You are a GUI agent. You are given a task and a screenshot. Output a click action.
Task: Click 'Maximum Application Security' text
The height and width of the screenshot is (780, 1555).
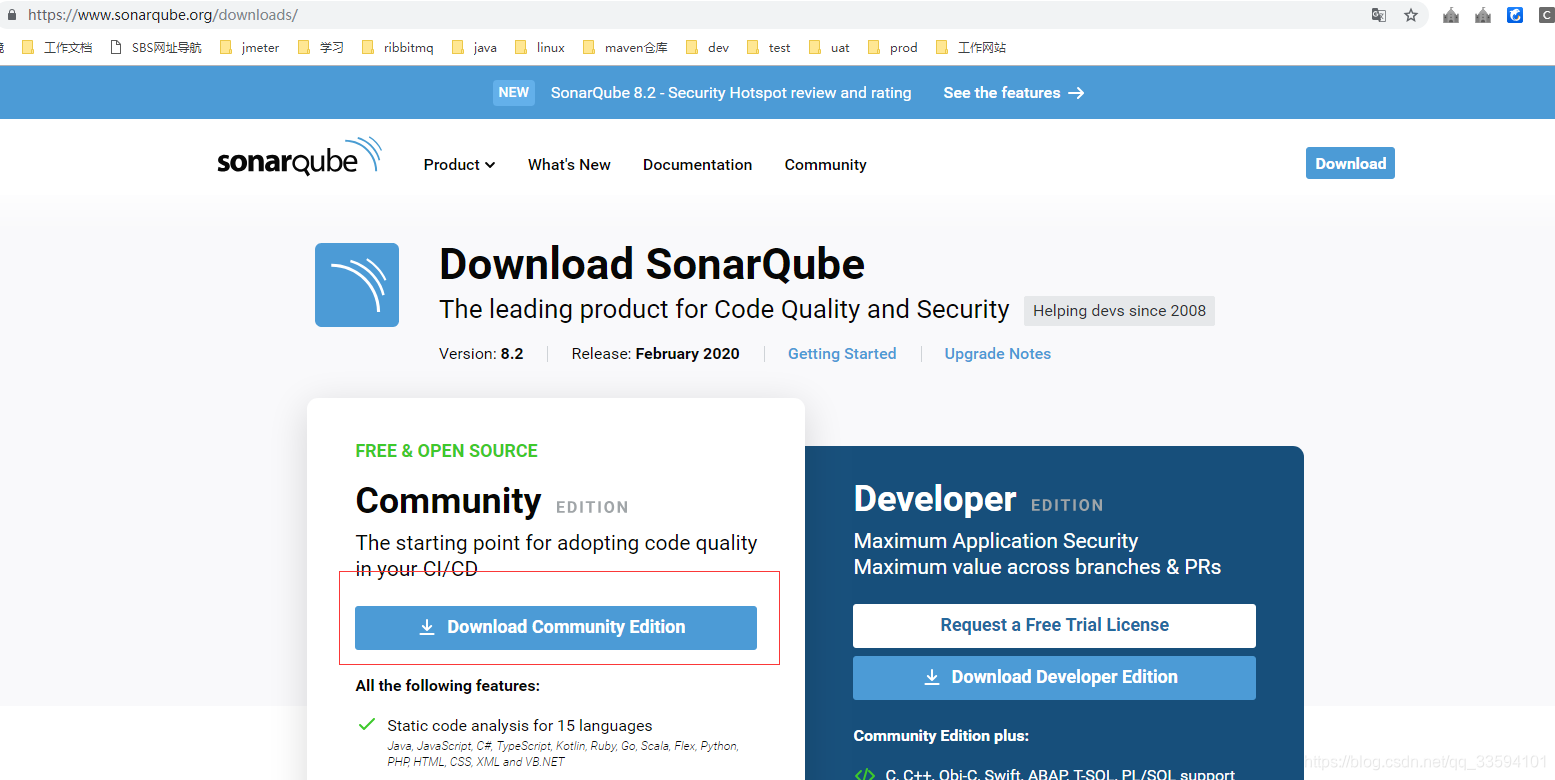point(996,541)
